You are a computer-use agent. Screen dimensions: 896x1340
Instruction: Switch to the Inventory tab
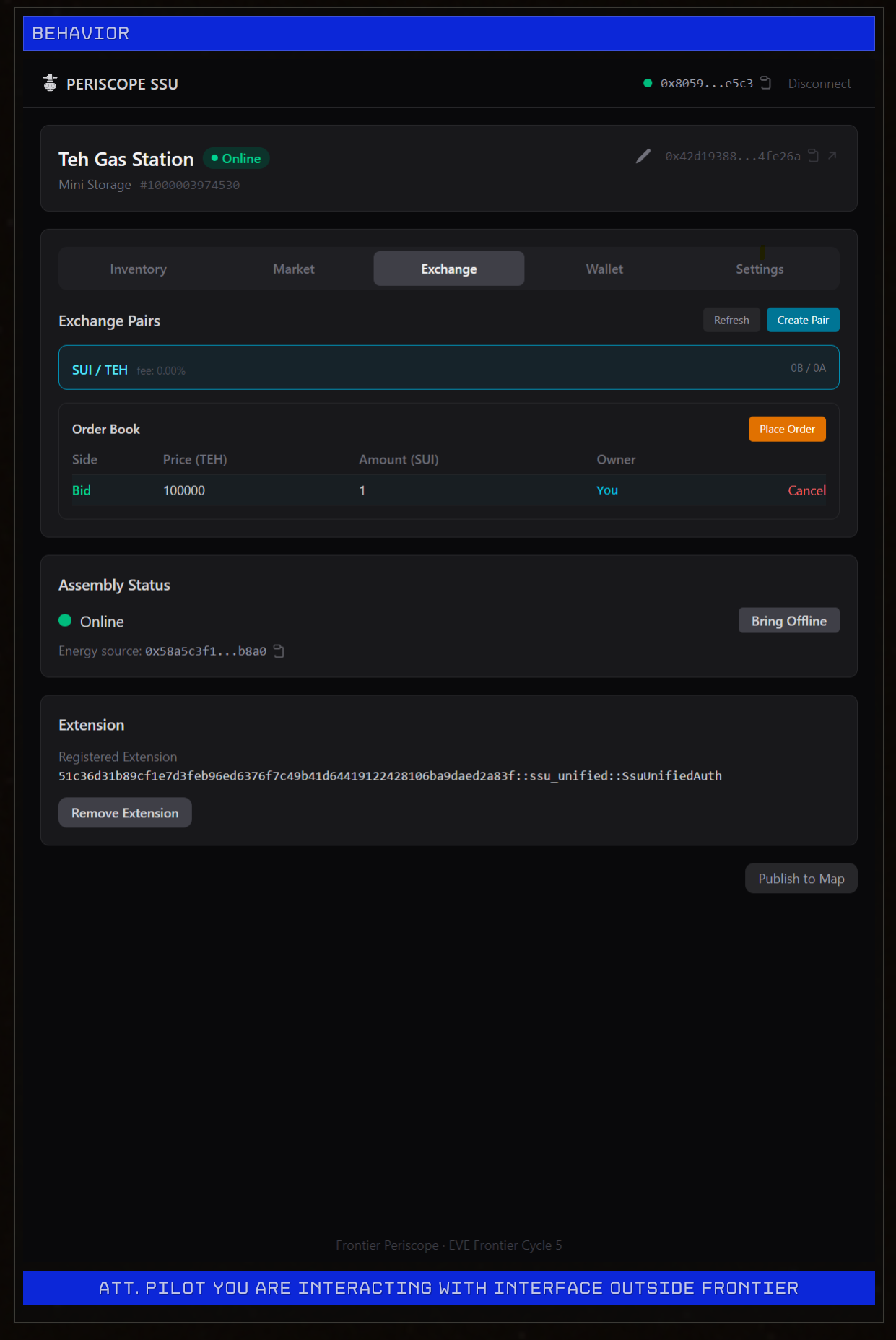coord(138,269)
